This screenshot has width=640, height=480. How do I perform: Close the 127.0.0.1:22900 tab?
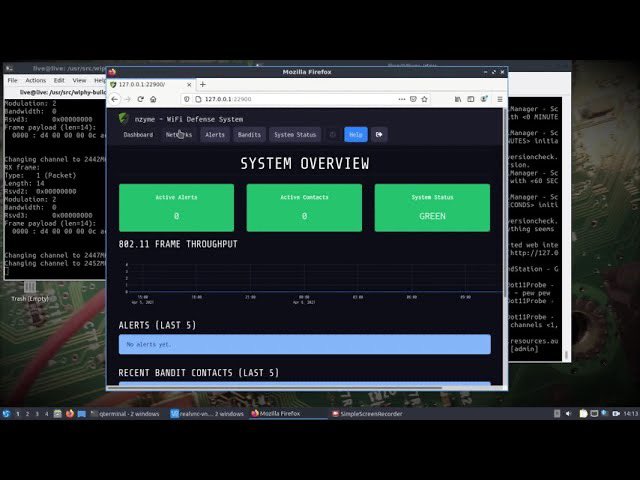tap(189, 84)
